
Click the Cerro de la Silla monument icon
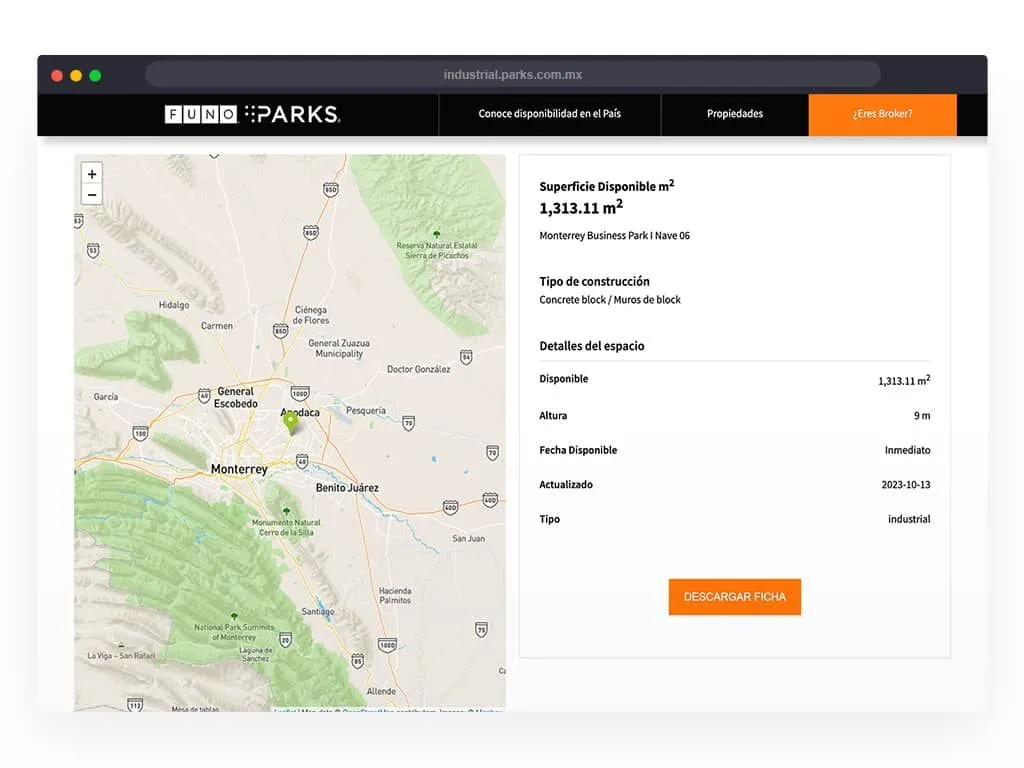pos(286,511)
